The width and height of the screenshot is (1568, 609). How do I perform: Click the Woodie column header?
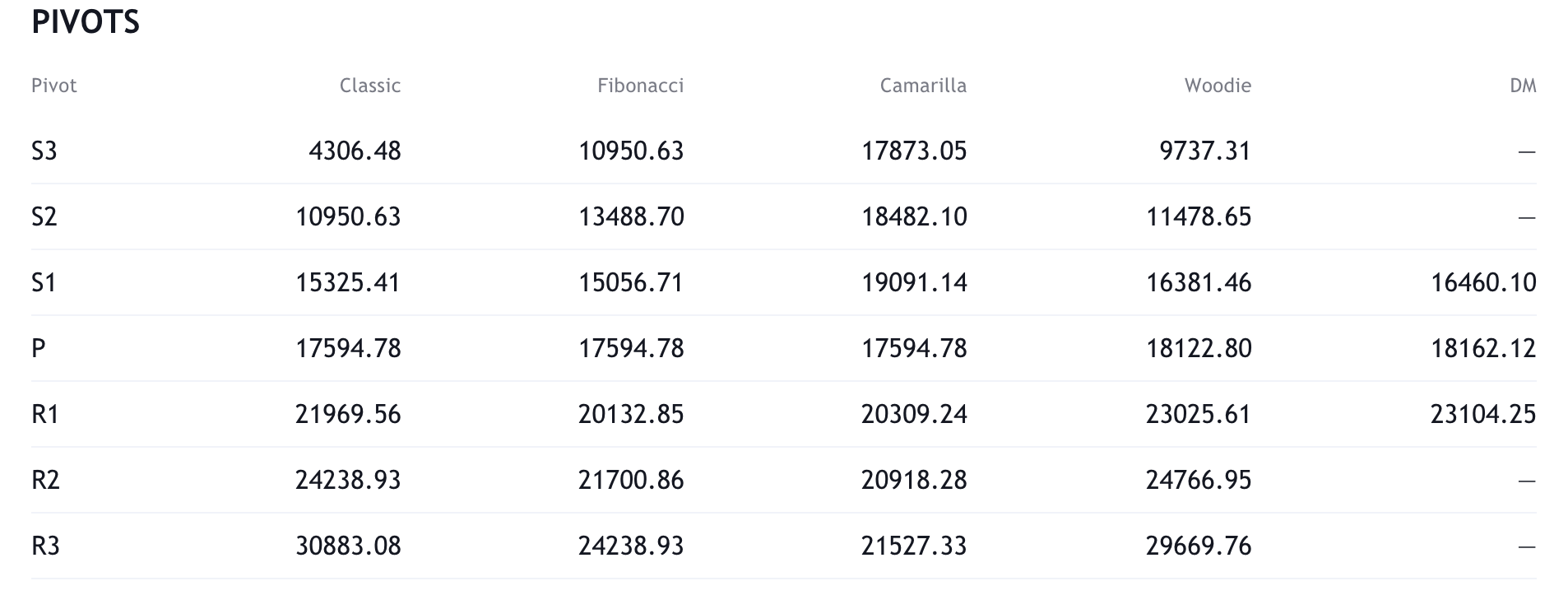[1218, 86]
